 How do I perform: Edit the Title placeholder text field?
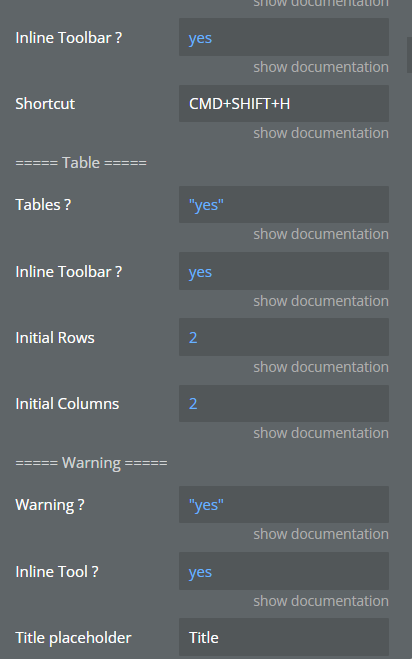click(x=284, y=637)
